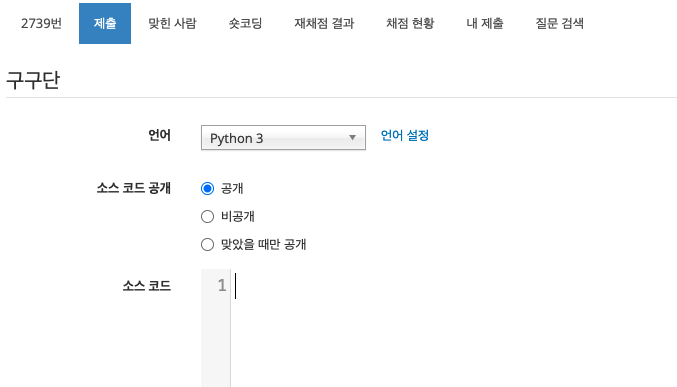Choose 맞았을 때만 공개 radio option
Viewport: 677px width, 387px height.
point(207,244)
